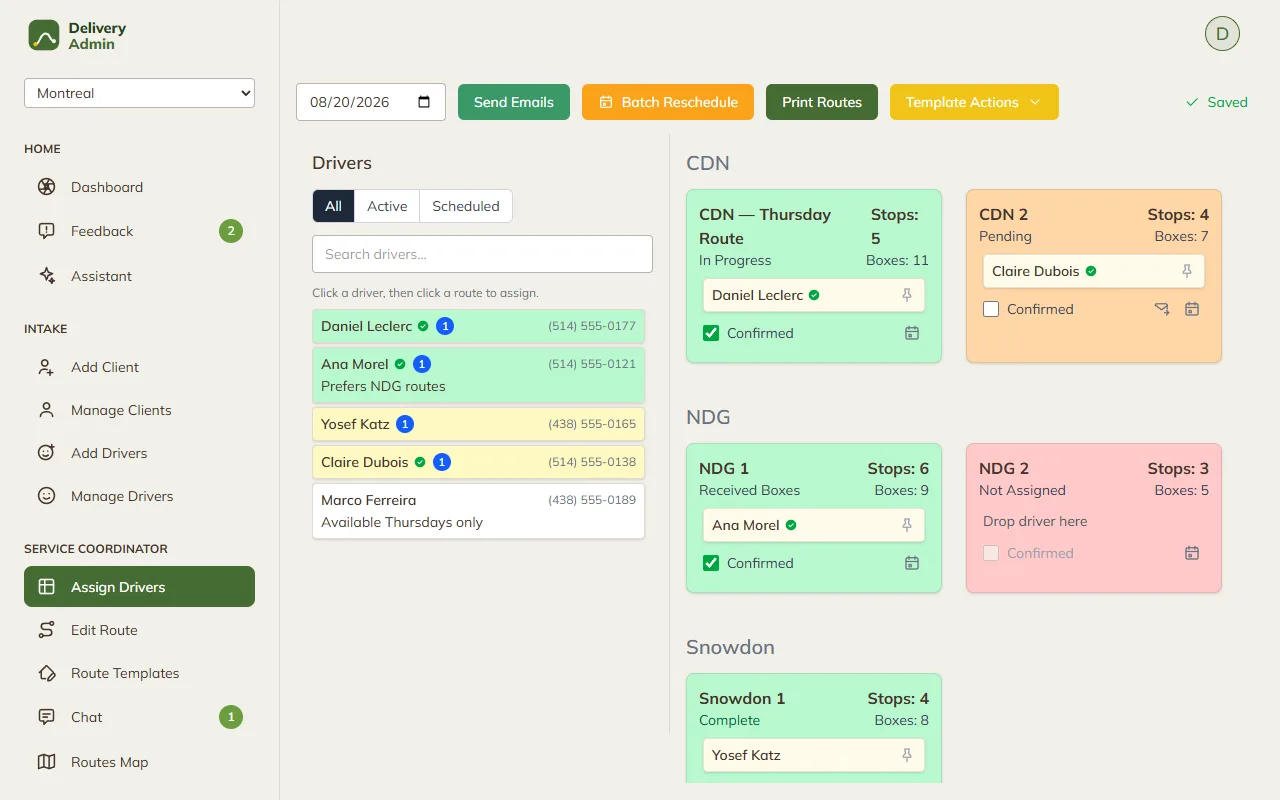Click Ana Morel's blue count badge in driver list

(x=422, y=364)
